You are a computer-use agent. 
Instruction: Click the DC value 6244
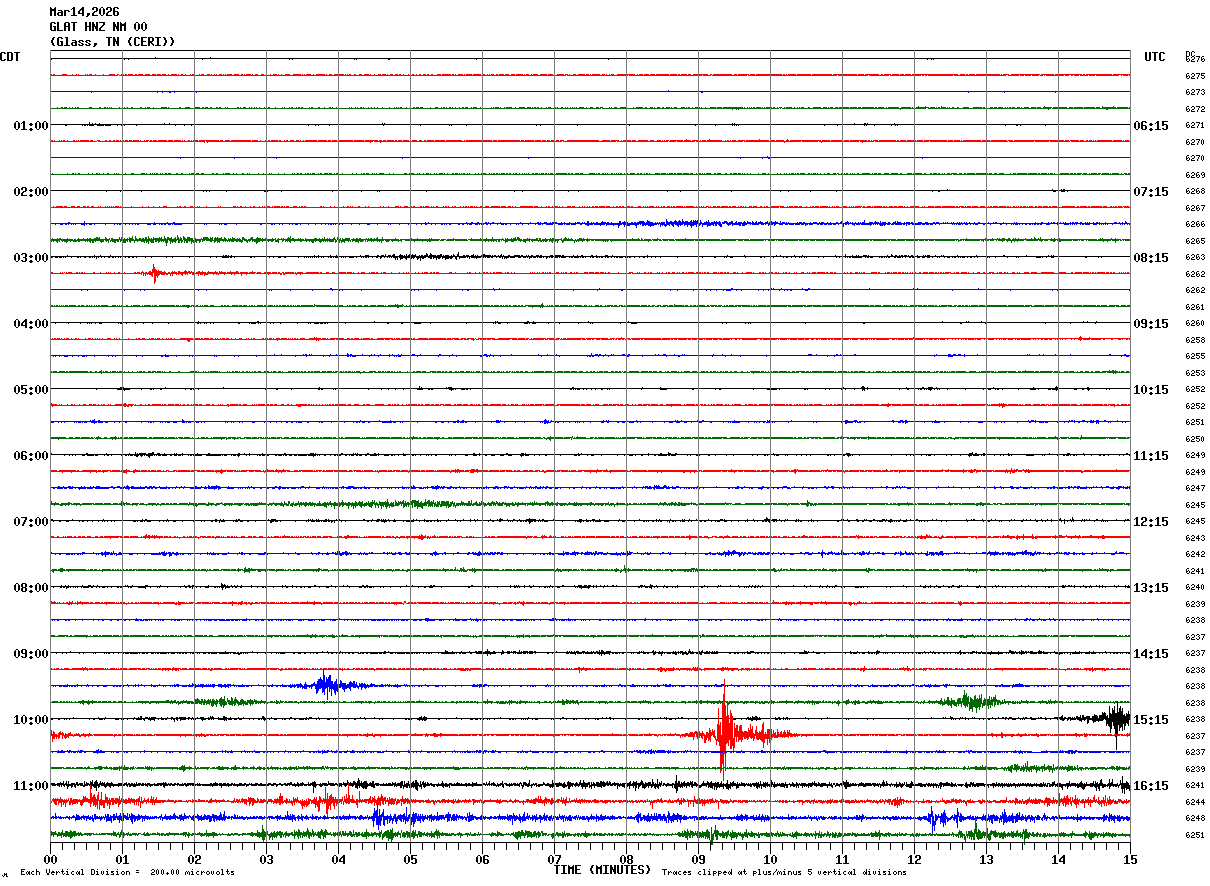pyautogui.click(x=1195, y=802)
